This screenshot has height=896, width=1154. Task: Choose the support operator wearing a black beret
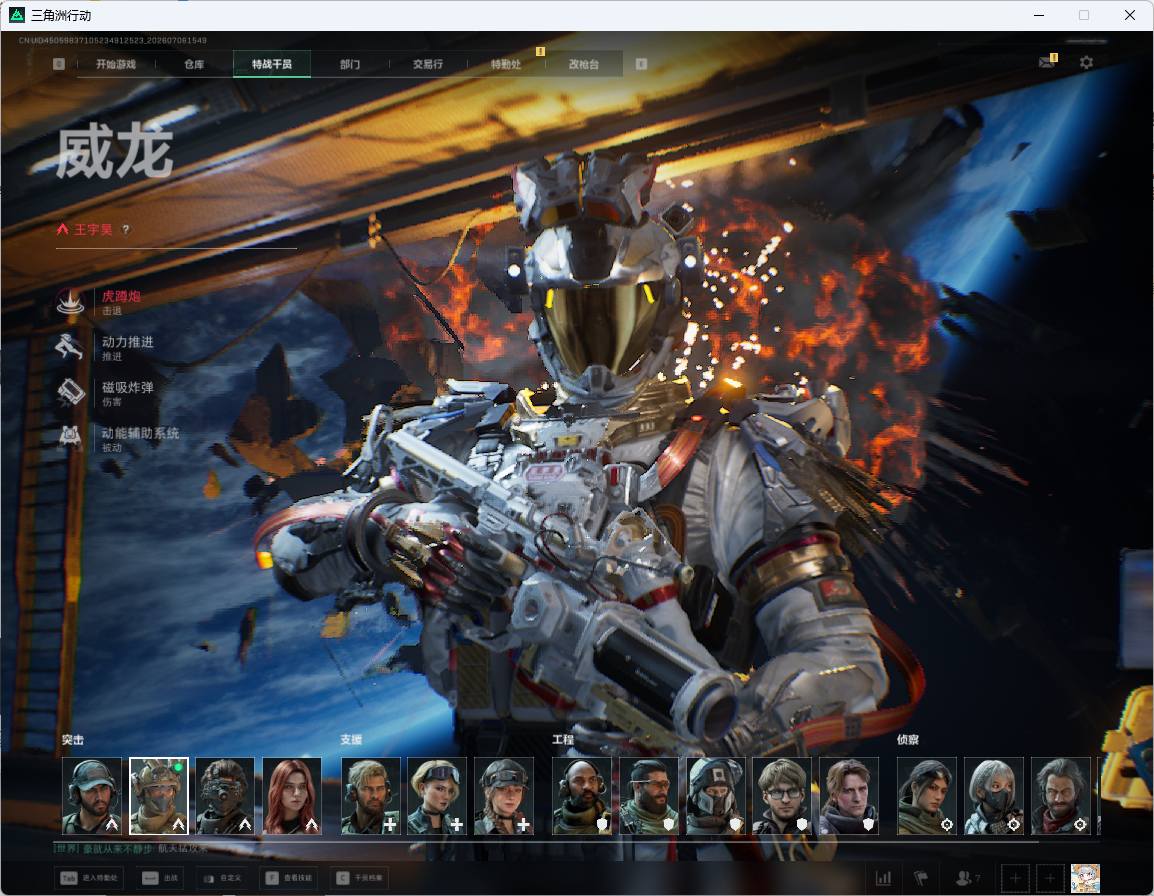[504, 796]
